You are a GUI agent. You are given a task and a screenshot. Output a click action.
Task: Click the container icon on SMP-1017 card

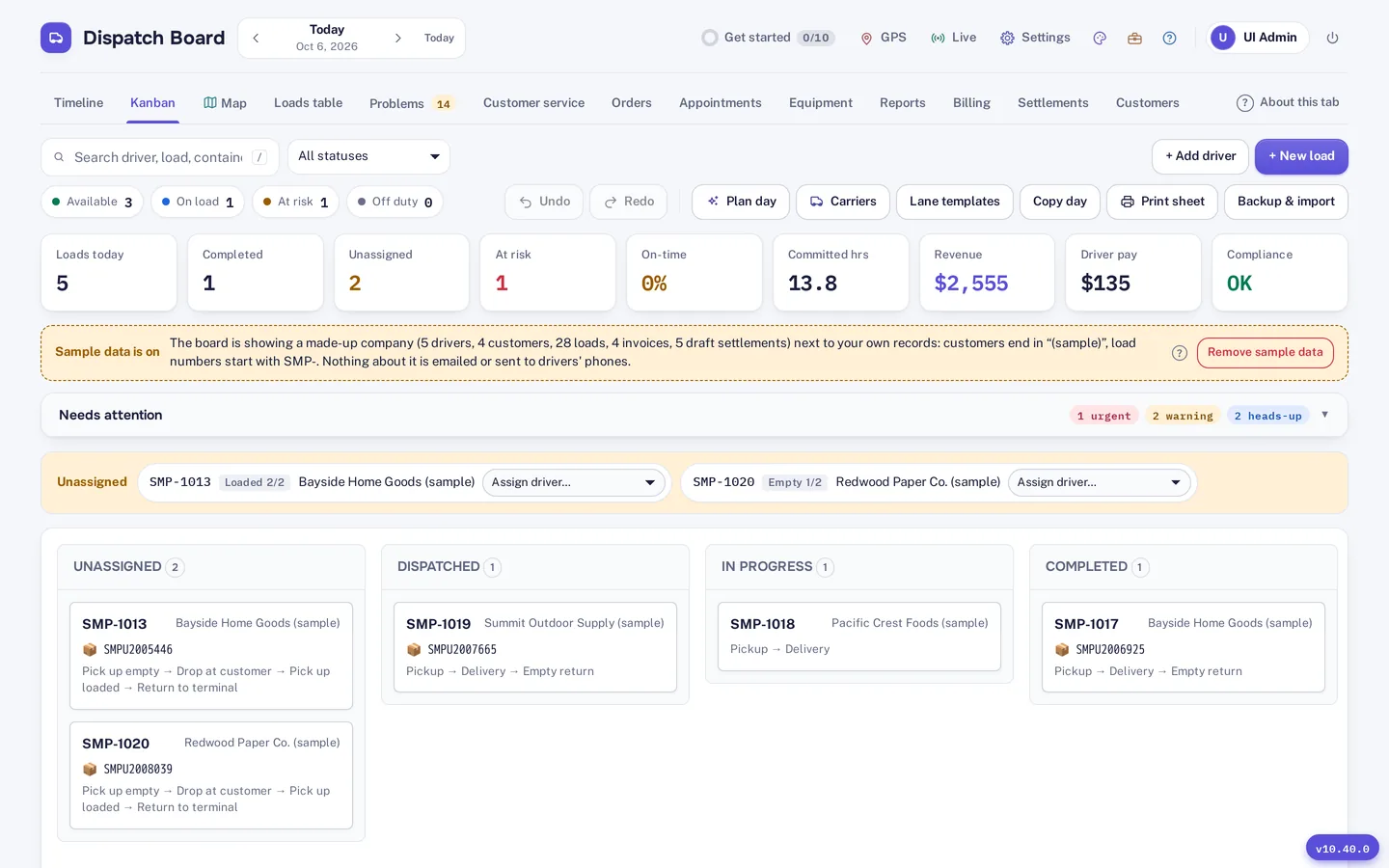(1062, 649)
